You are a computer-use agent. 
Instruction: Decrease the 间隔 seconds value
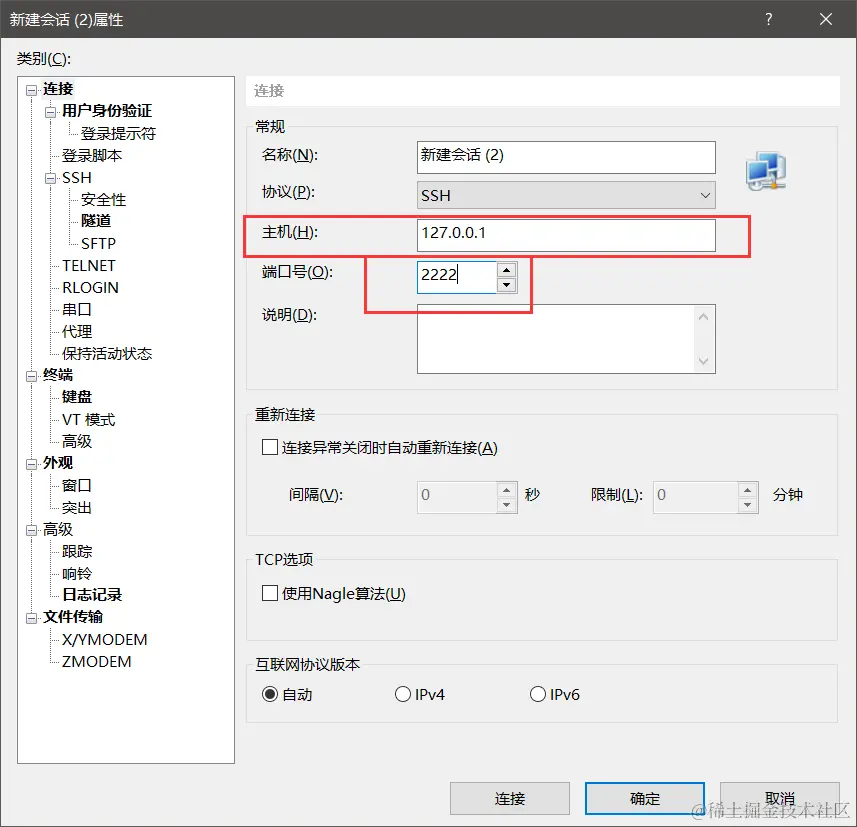(x=507, y=505)
